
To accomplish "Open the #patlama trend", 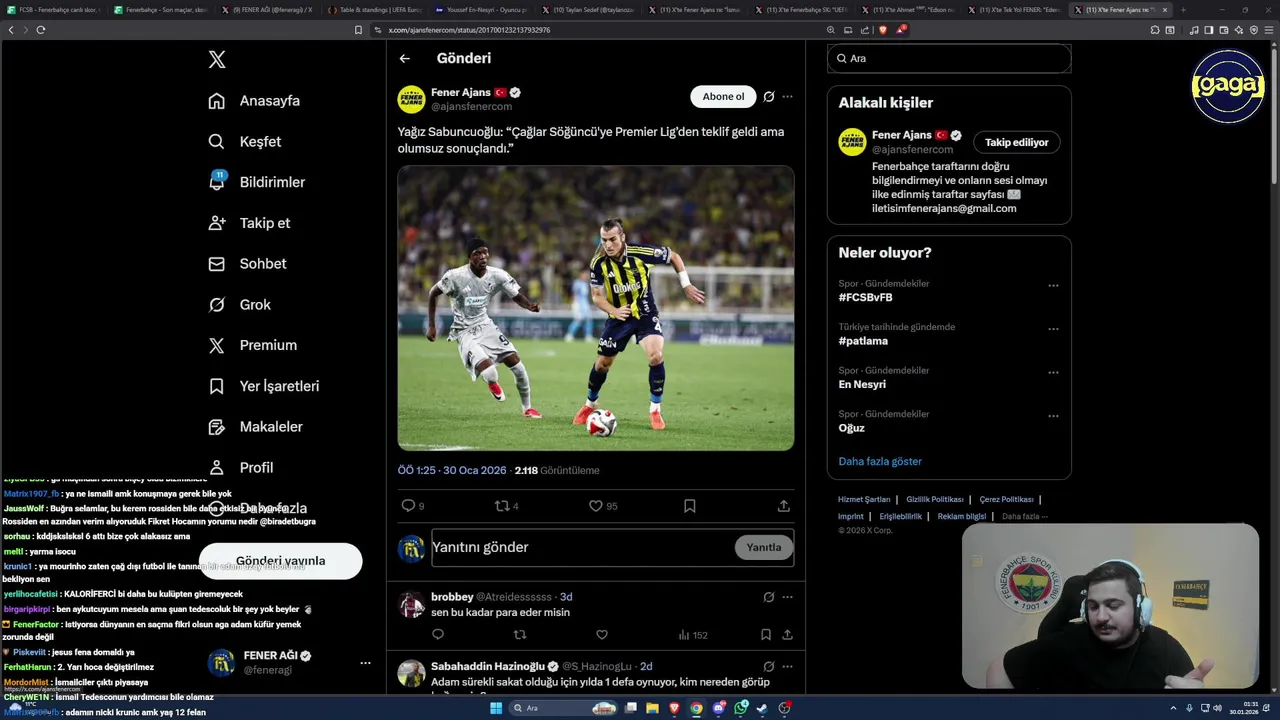I will tap(863, 341).
